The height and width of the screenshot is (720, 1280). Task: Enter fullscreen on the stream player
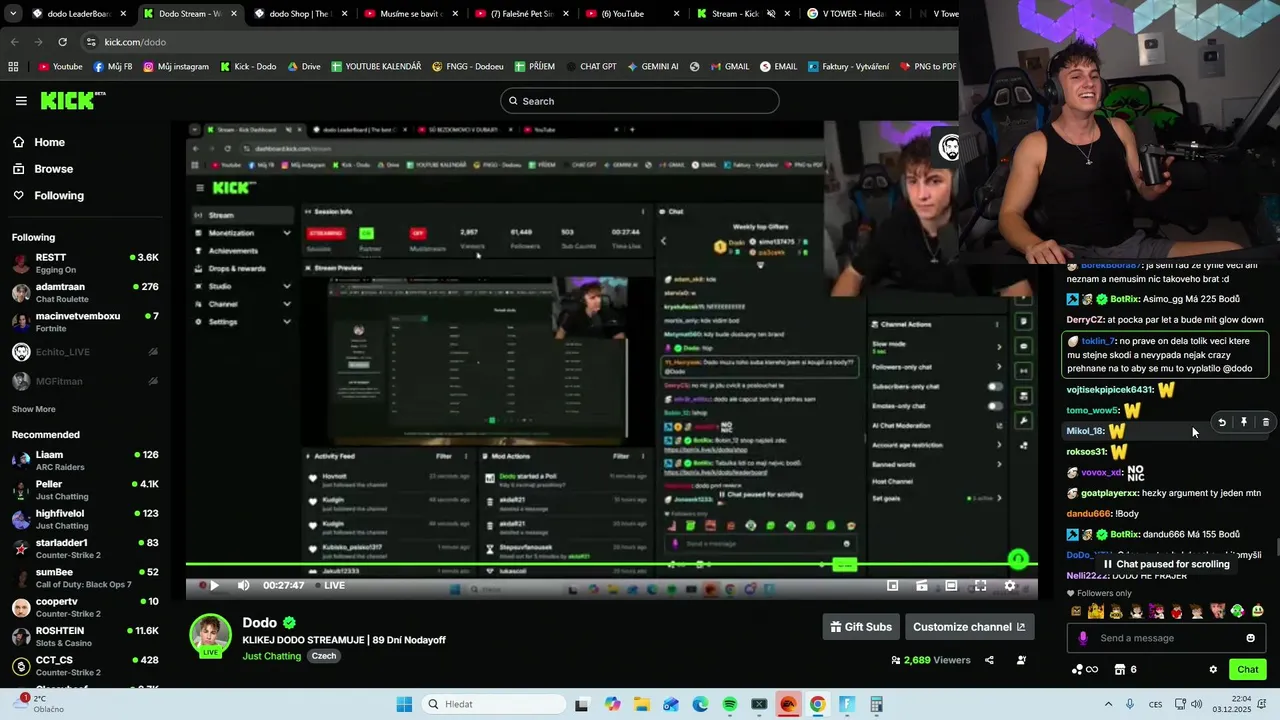980,585
